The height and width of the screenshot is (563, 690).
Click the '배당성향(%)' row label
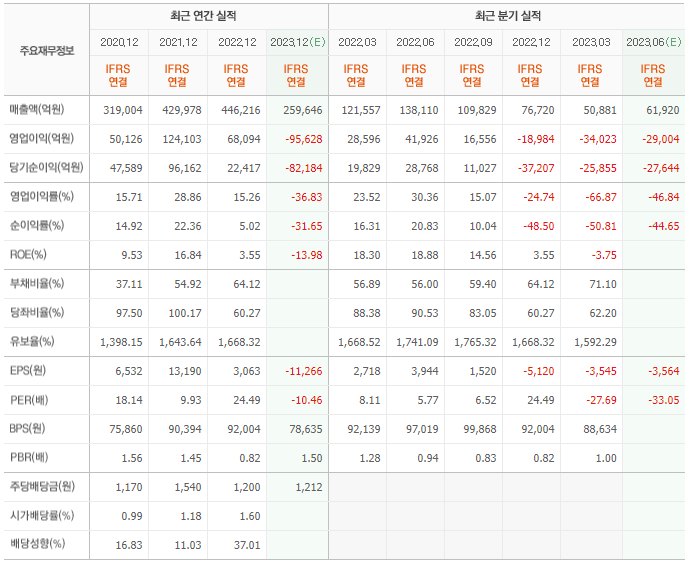(37, 545)
